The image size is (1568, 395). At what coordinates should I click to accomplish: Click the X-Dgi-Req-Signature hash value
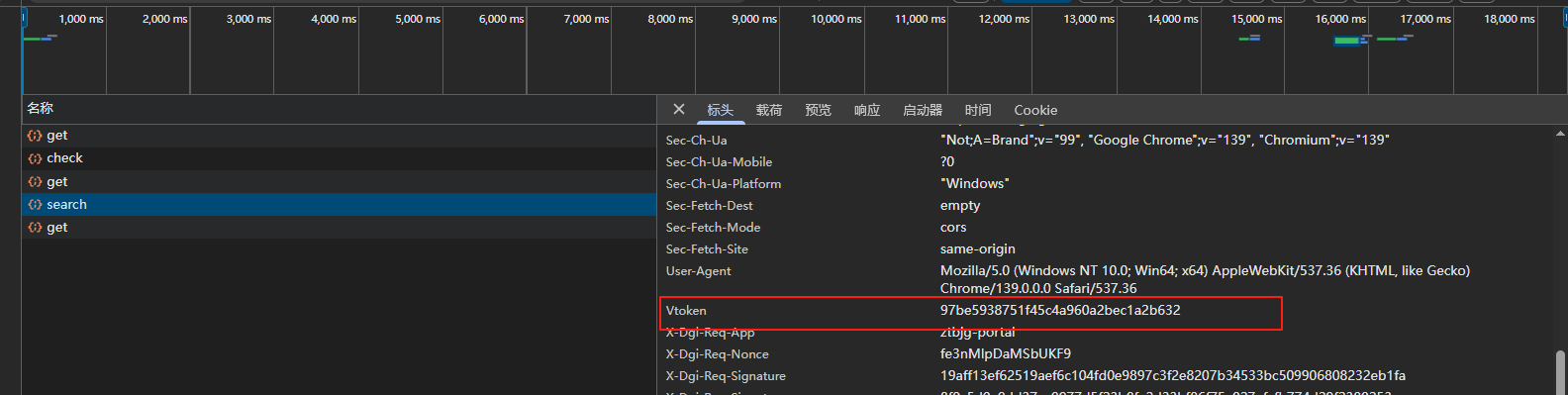point(1173,375)
